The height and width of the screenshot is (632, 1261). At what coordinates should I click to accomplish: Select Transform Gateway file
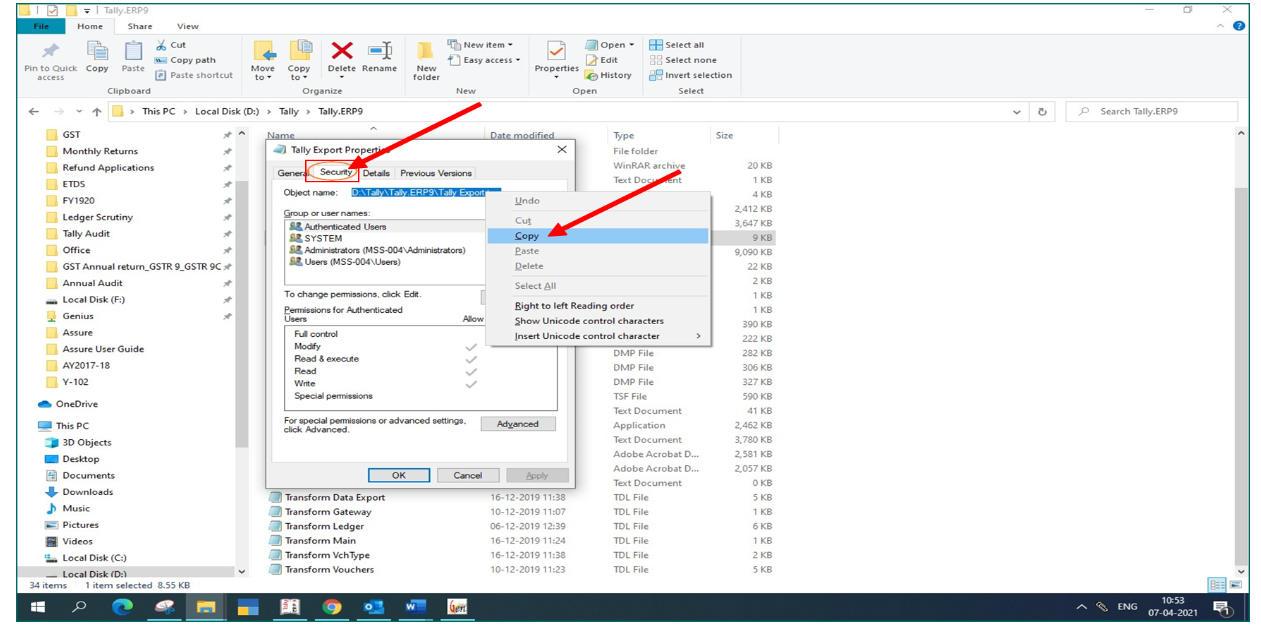click(327, 512)
